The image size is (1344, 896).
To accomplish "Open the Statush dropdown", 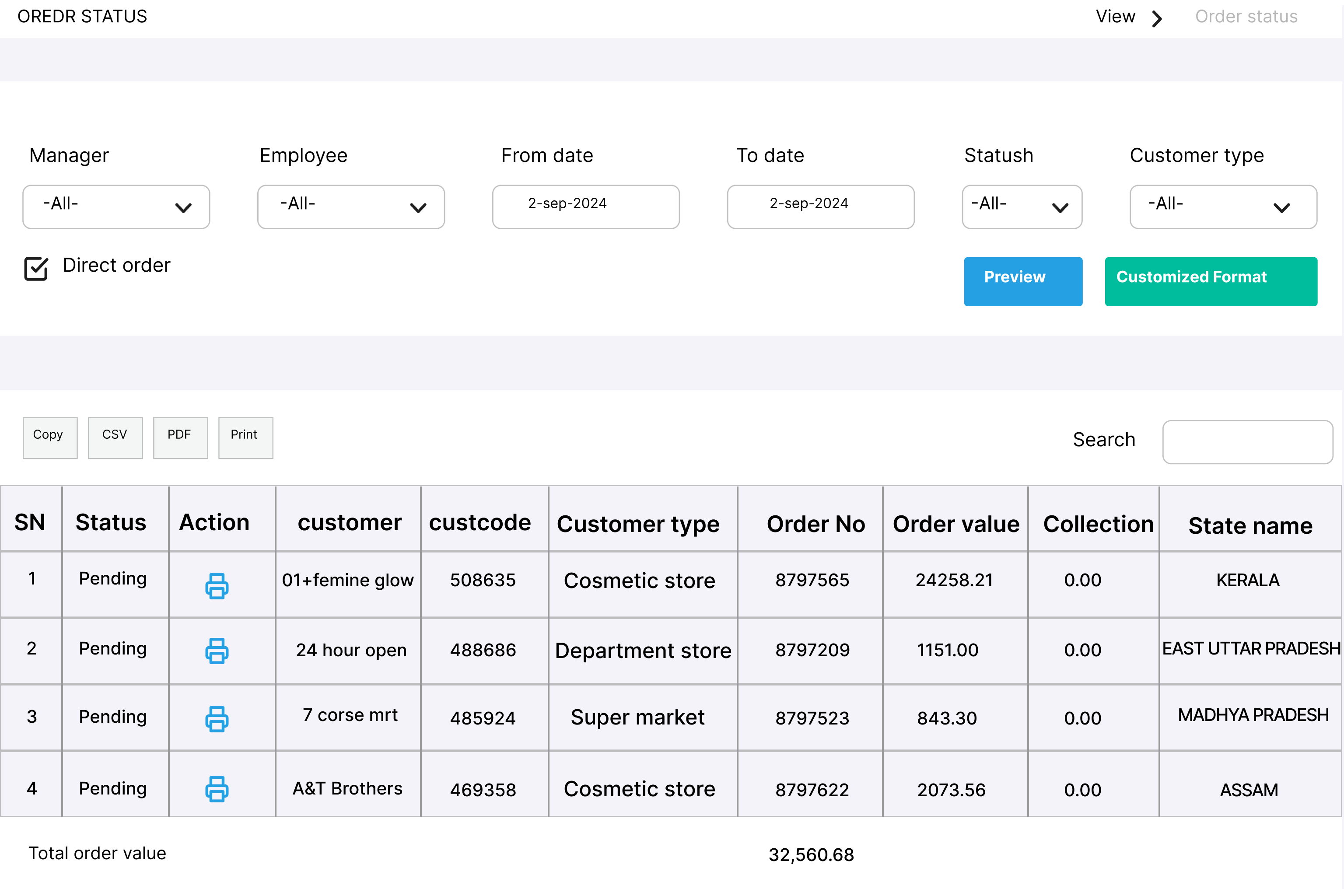I will pyautogui.click(x=1022, y=207).
